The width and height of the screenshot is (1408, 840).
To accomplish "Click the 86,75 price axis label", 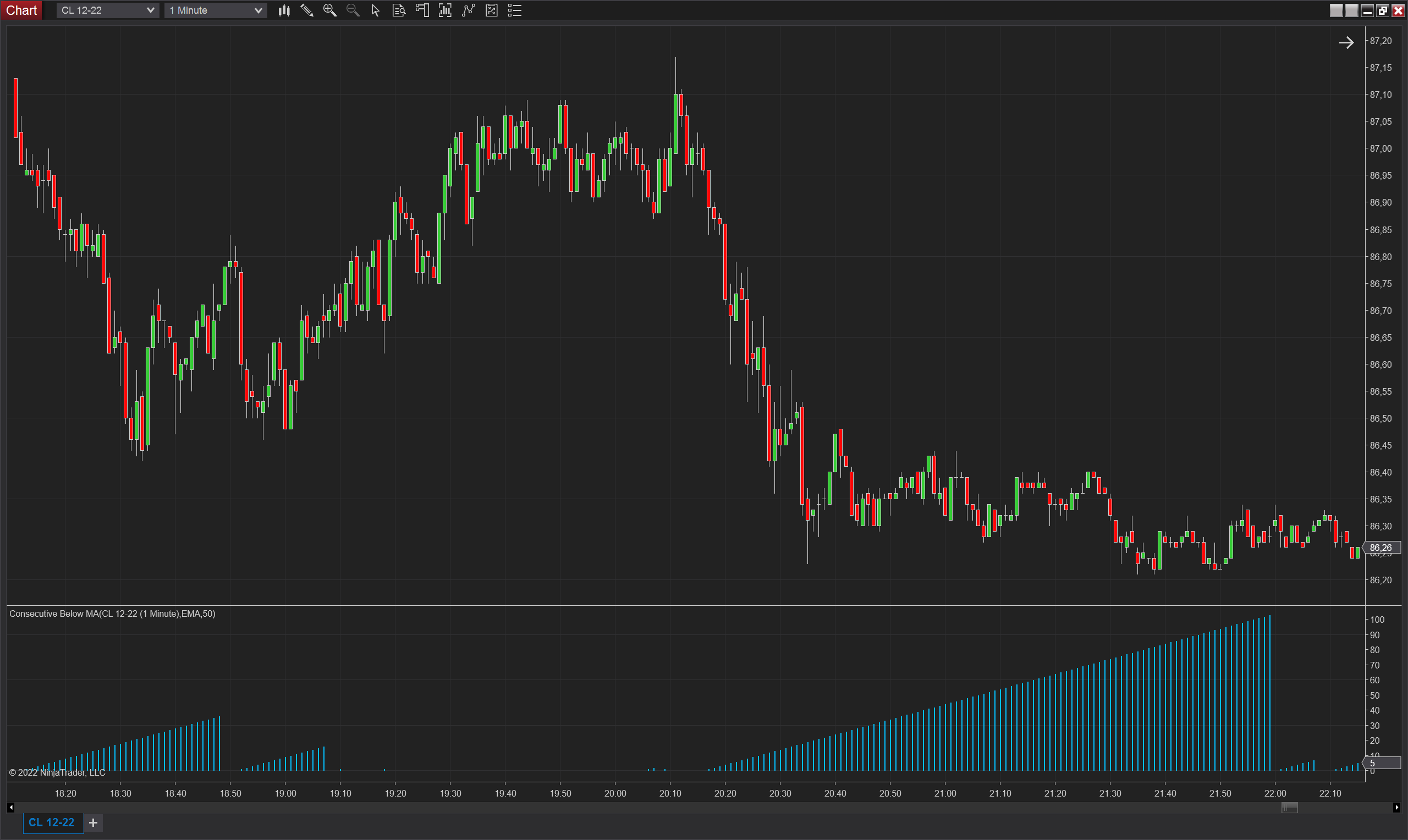I will click(1380, 284).
